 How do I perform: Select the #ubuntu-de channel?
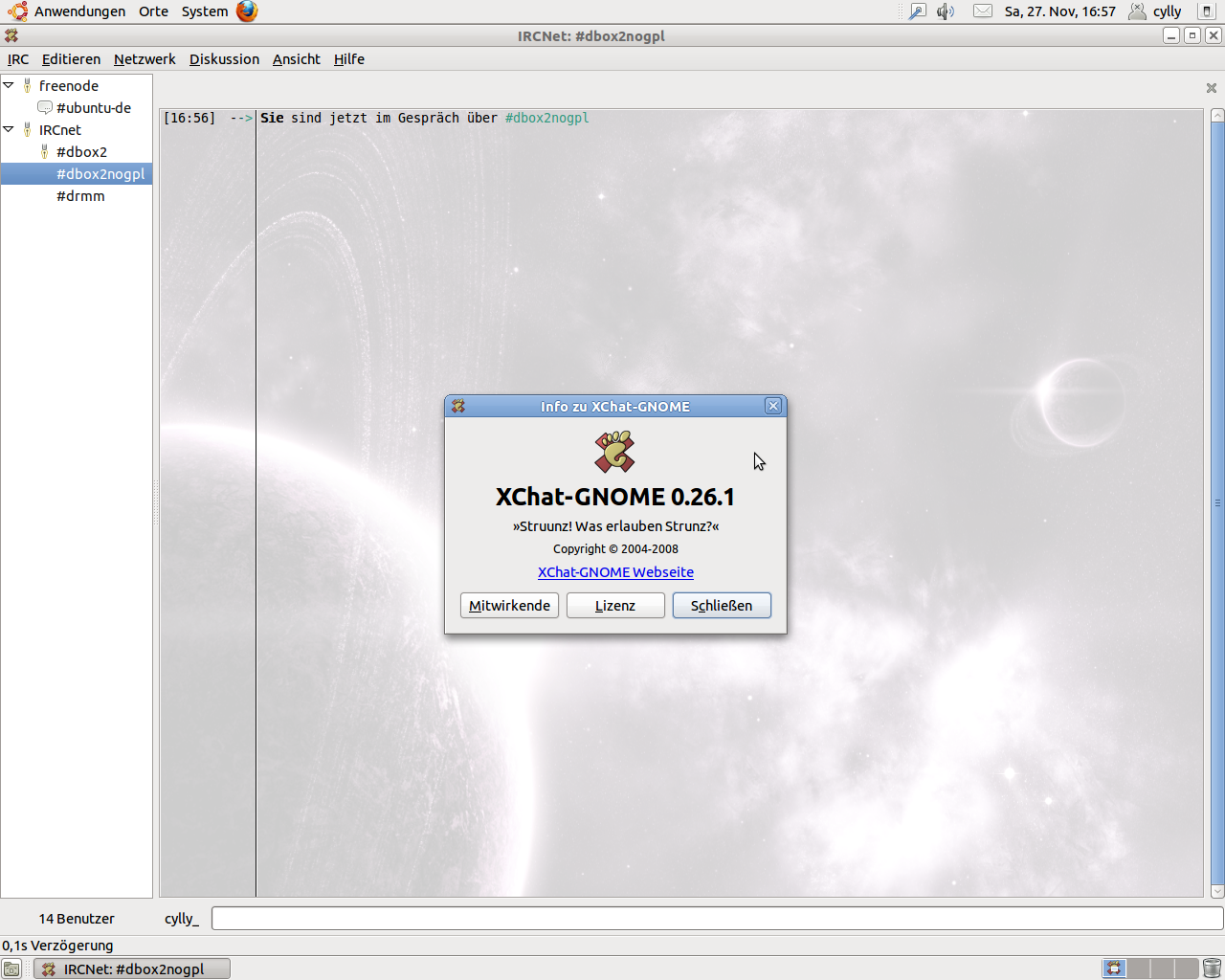click(x=93, y=107)
